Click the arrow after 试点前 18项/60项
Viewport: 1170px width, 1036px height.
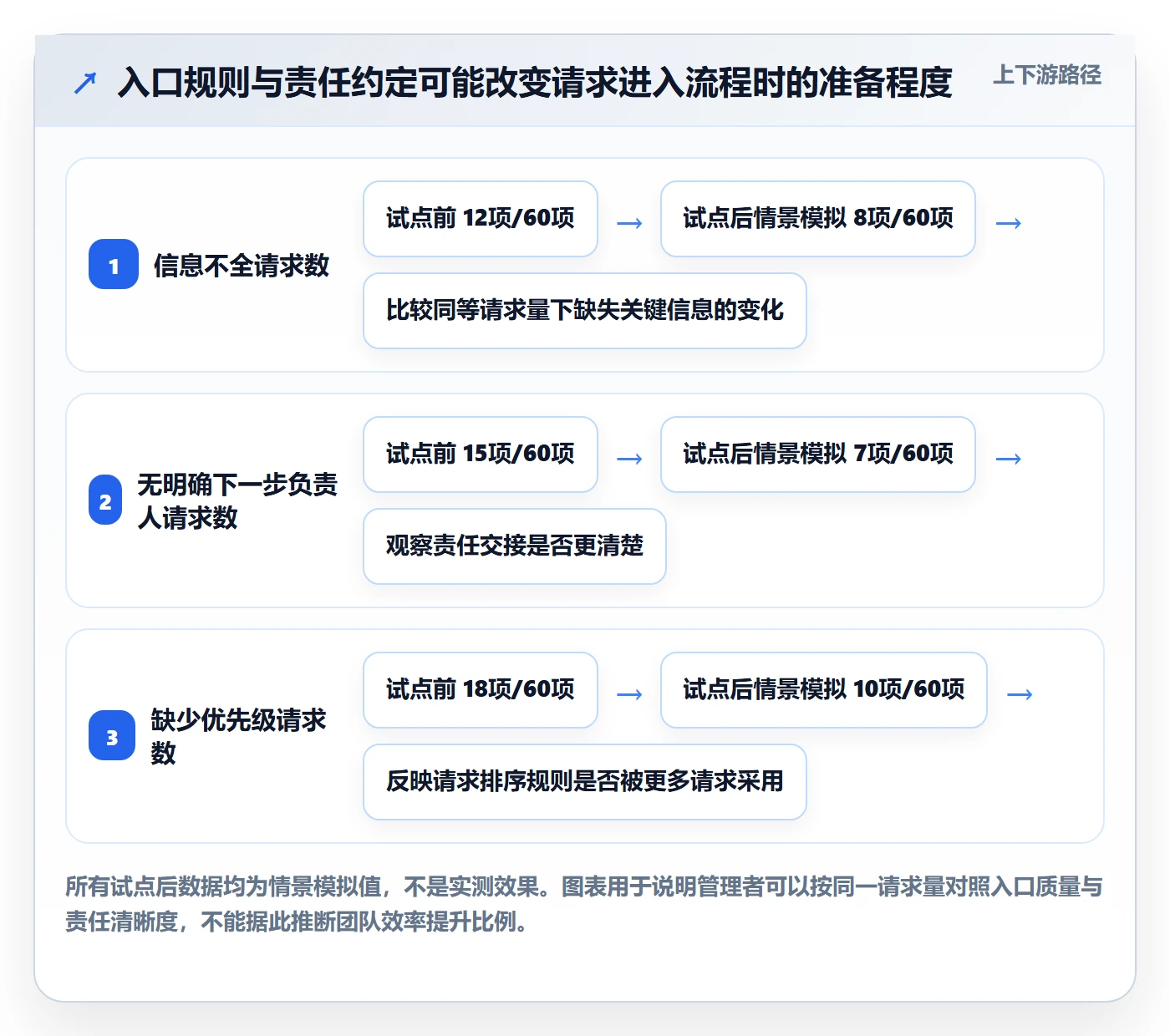tap(629, 694)
